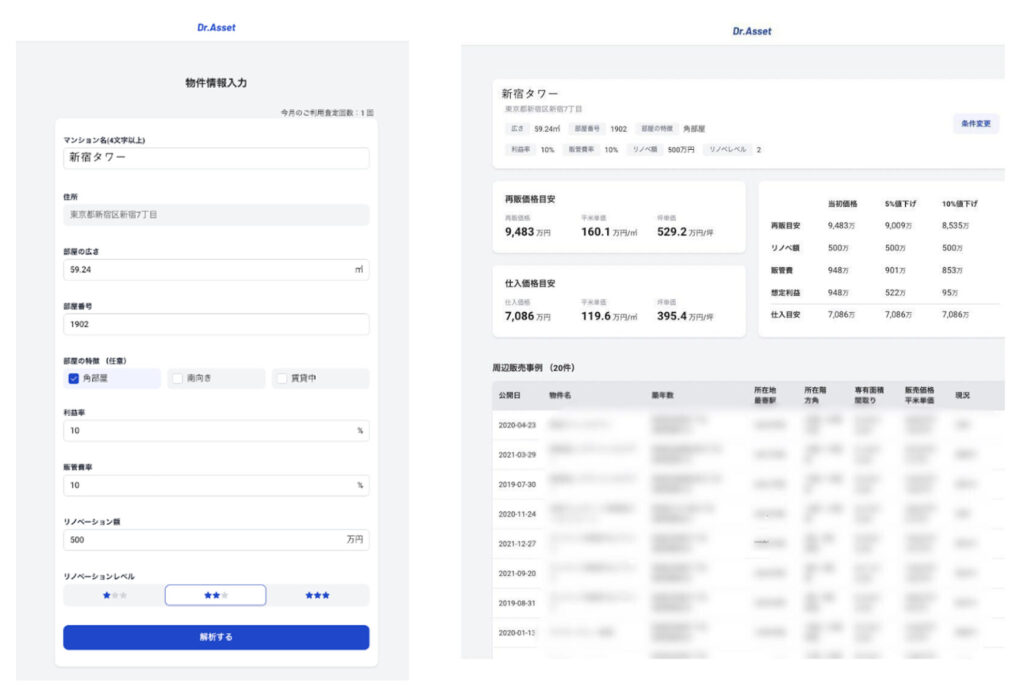Click the 物件名 column header

560,395
